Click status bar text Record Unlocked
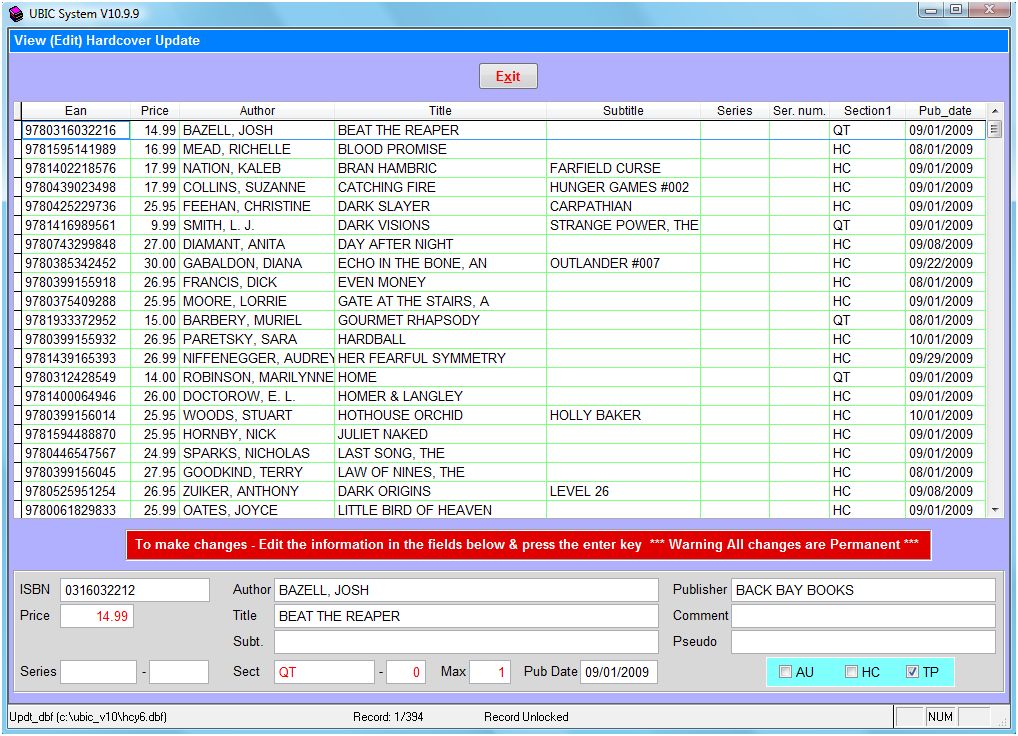 pos(526,717)
